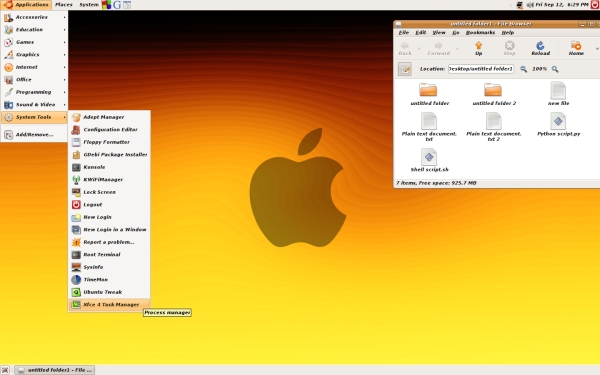Expand Programming submenu
Screen dimensions: 600x375
34,92
